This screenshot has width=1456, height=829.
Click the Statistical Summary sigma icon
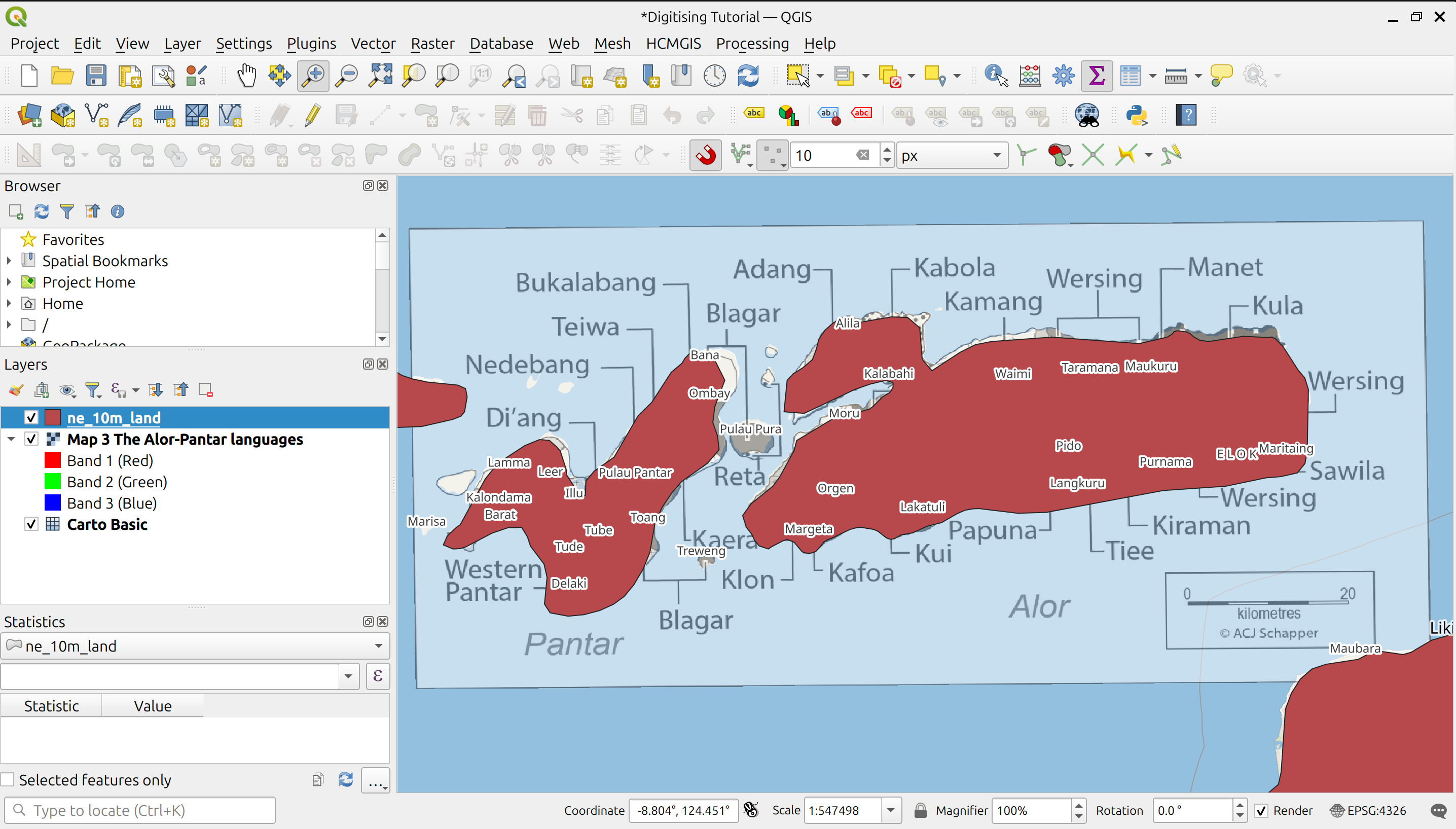point(1096,76)
